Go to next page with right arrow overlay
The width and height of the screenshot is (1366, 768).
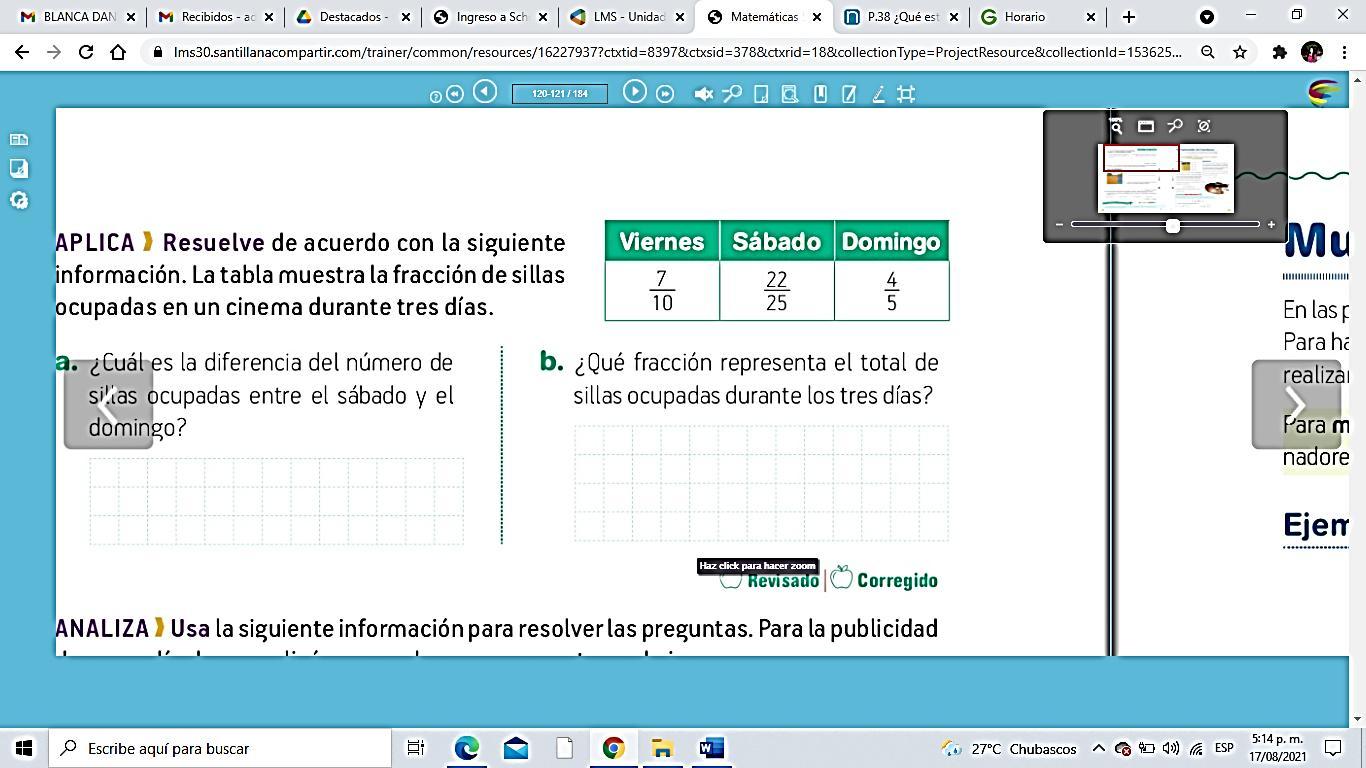1296,404
